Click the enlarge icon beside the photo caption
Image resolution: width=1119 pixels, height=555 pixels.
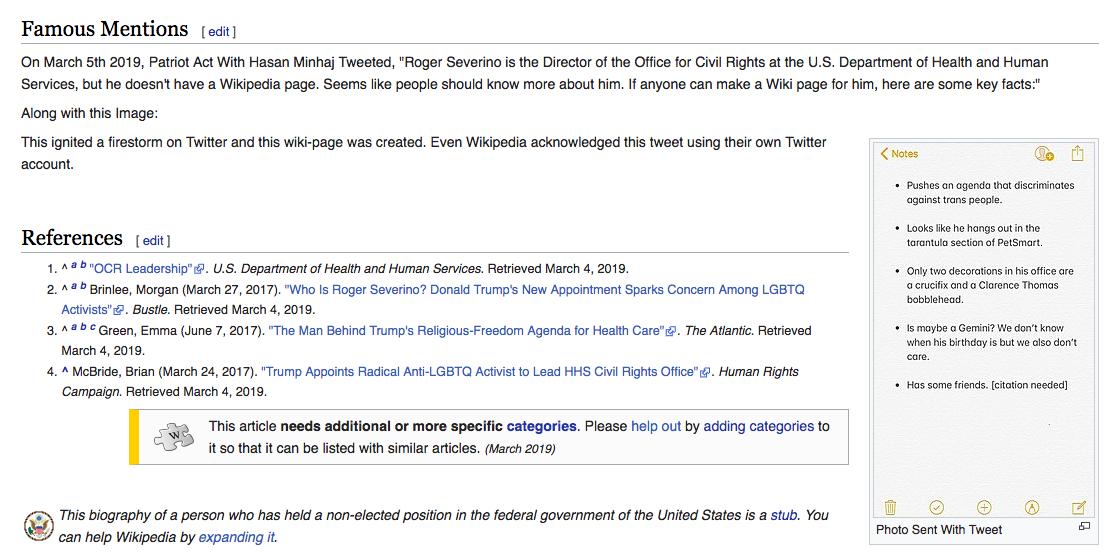click(x=1084, y=526)
